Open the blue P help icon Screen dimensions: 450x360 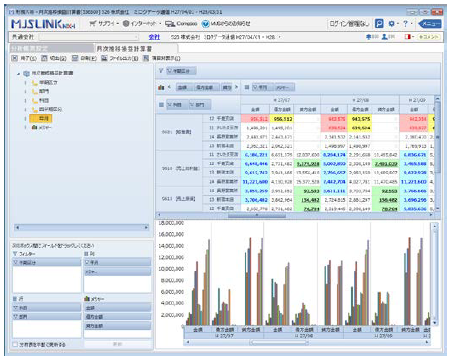pyautogui.click(x=379, y=24)
